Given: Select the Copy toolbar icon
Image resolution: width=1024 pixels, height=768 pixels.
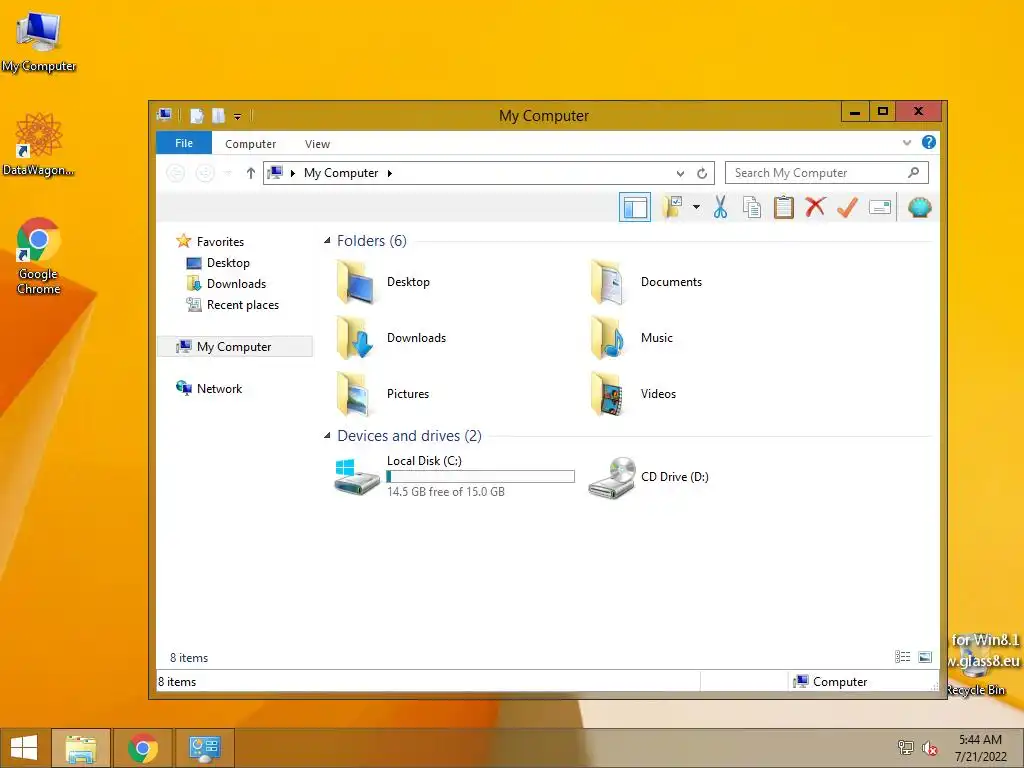Looking at the screenshot, I should (x=752, y=208).
